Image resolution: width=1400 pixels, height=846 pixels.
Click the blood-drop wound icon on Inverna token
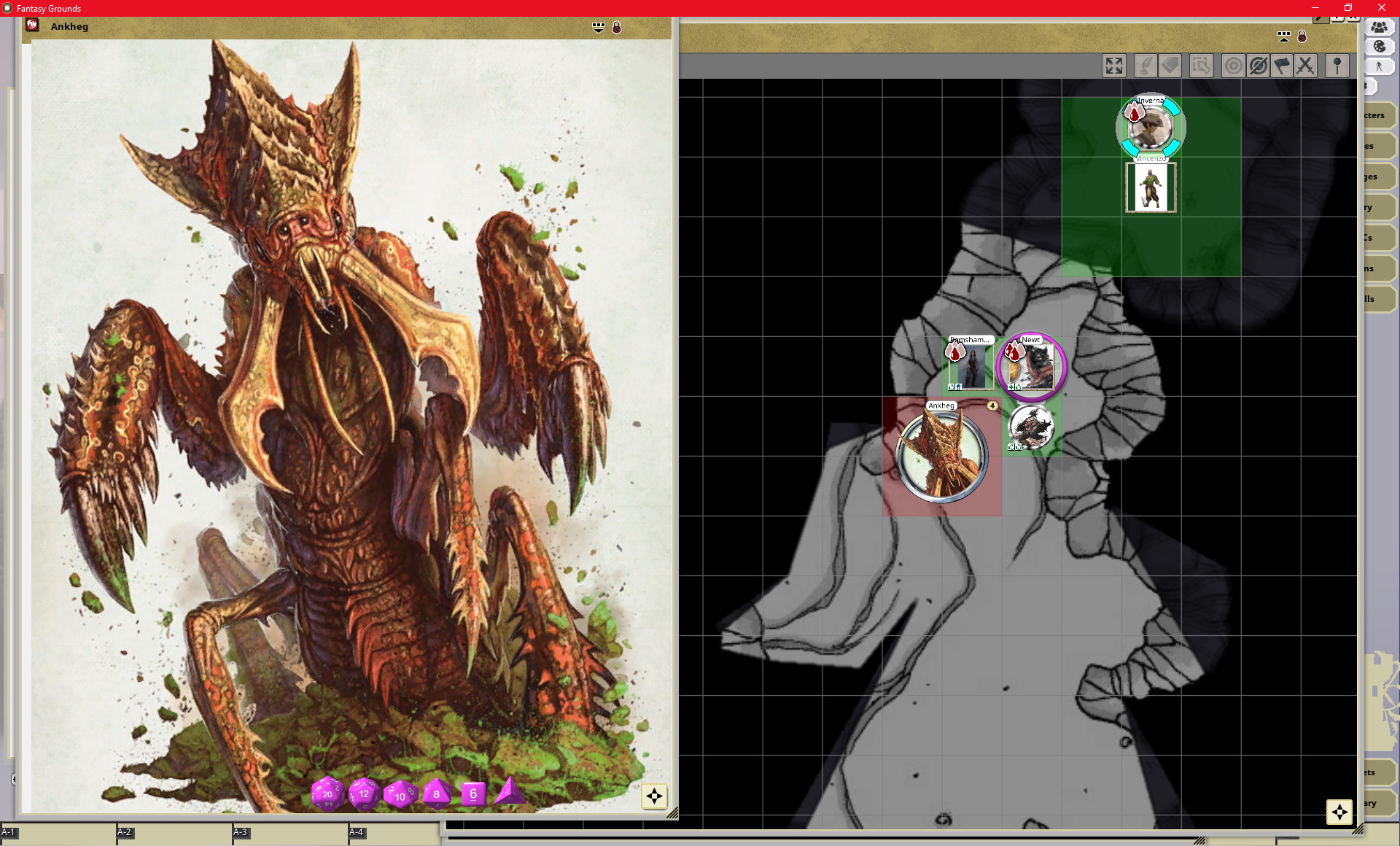pyautogui.click(x=1133, y=112)
